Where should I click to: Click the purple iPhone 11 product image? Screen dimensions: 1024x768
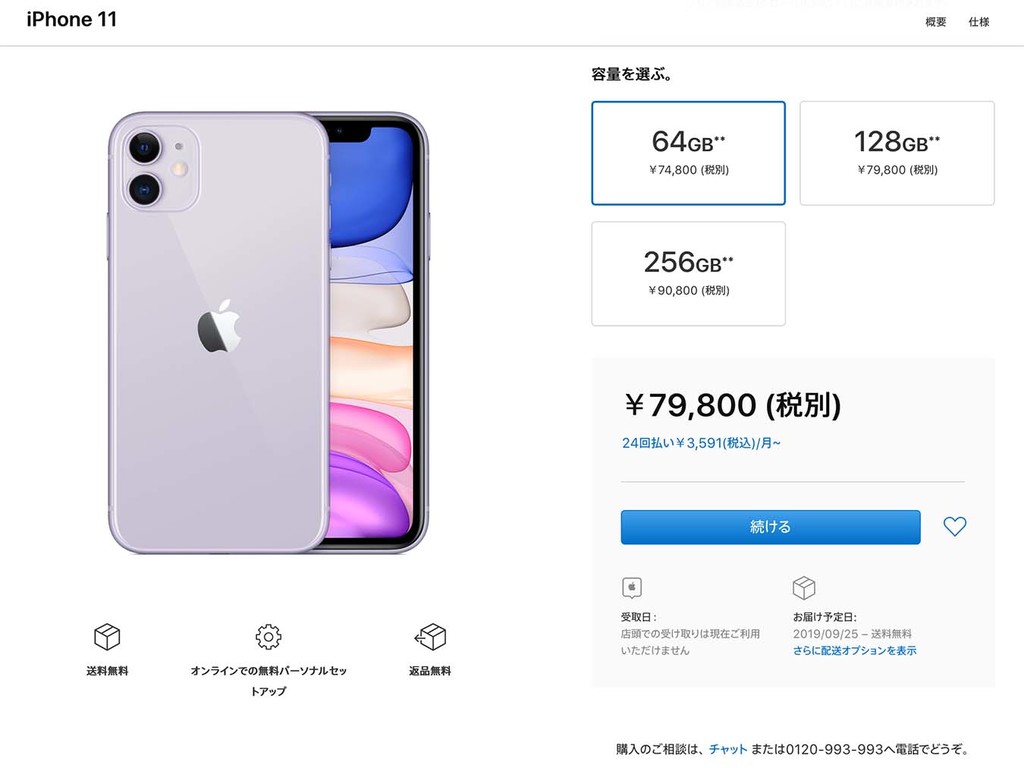[x=268, y=332]
